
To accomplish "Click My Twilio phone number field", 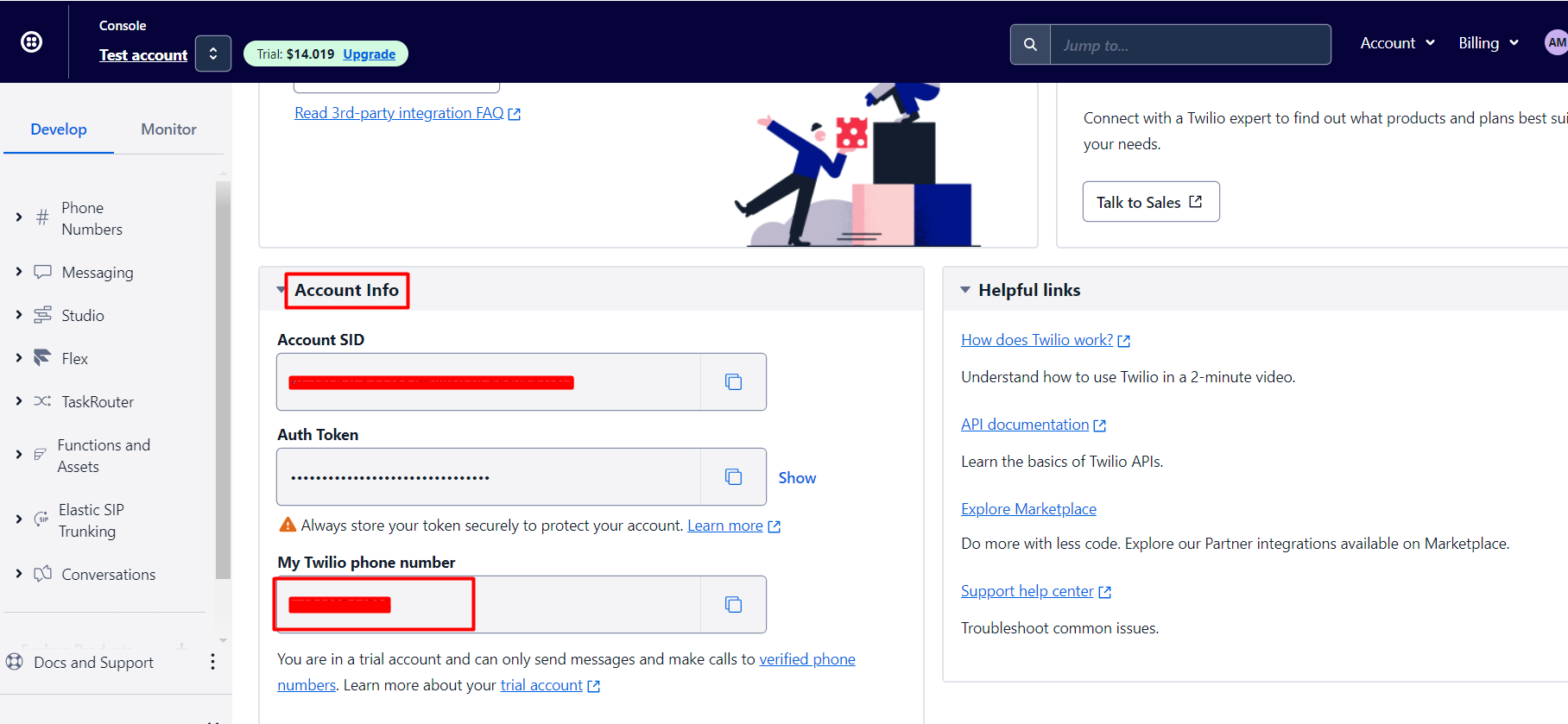I will 489,604.
